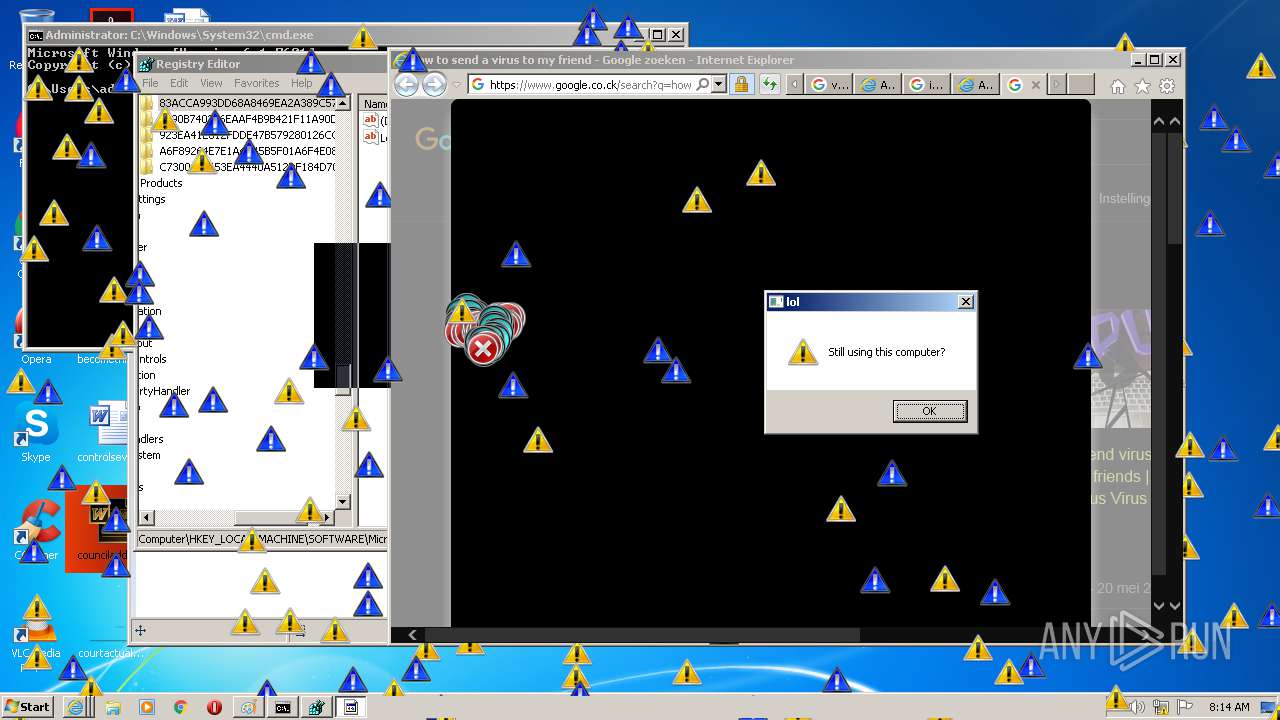
Task: Open a new tab in Internet Explorer
Action: tap(1081, 85)
